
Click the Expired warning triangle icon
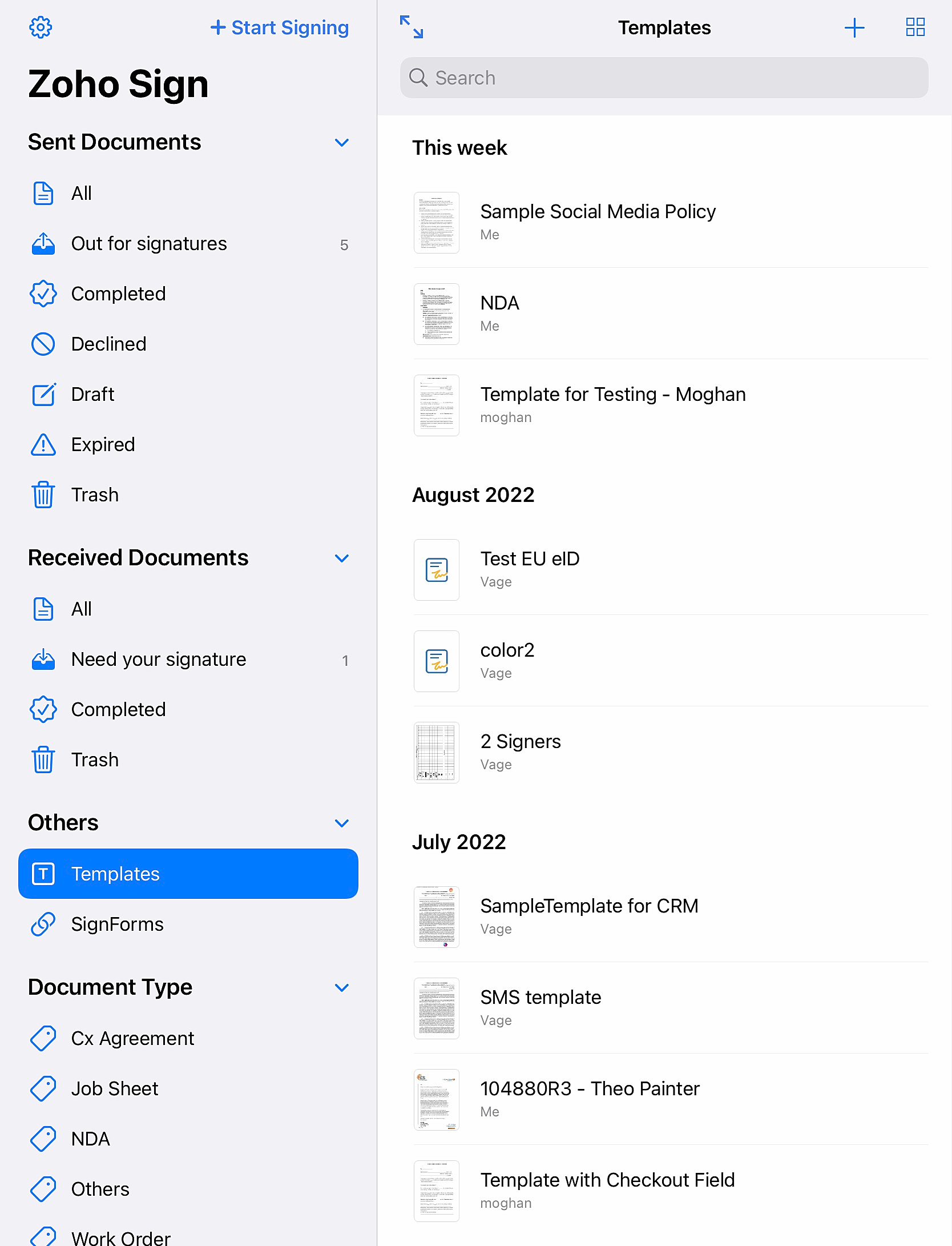[x=43, y=445]
